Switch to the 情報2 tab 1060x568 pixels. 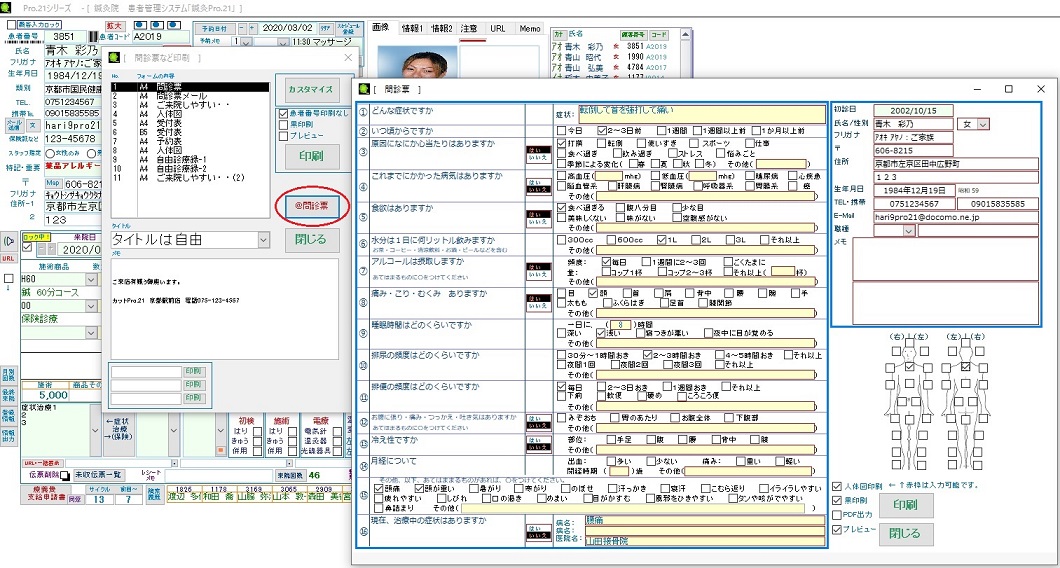click(x=441, y=28)
